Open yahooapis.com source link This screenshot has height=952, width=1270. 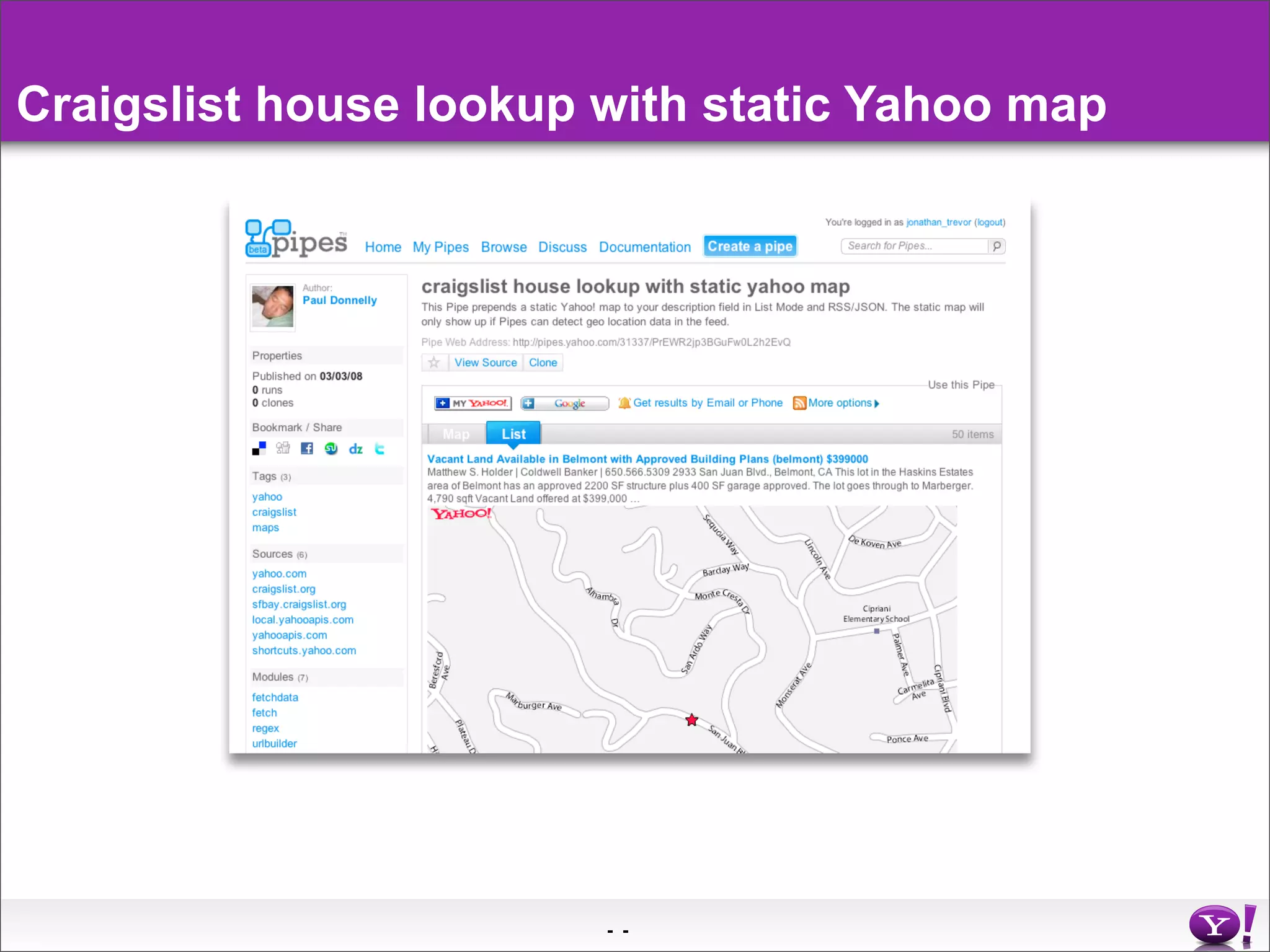[290, 635]
